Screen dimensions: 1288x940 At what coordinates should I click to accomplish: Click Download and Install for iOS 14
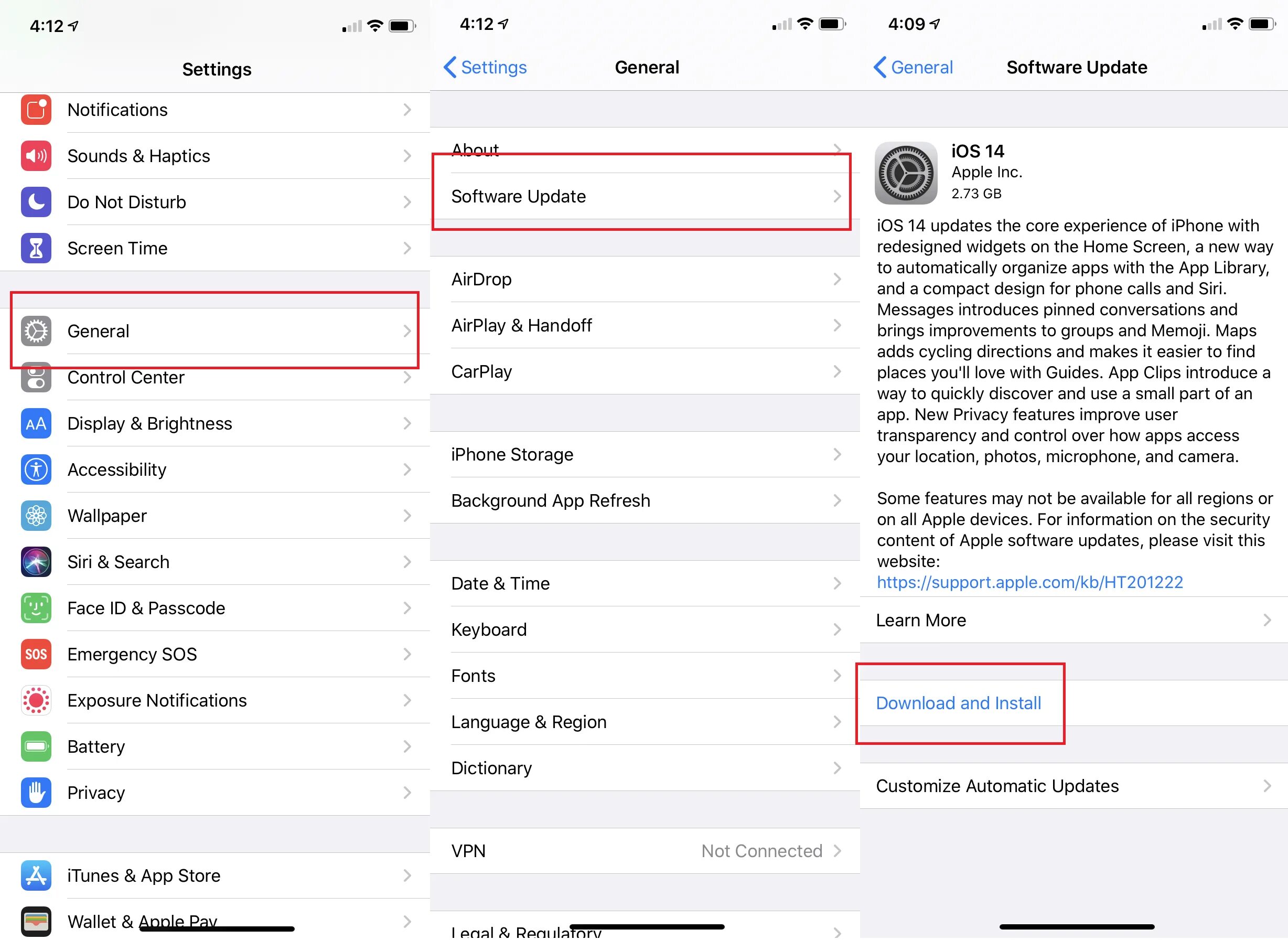pos(958,702)
